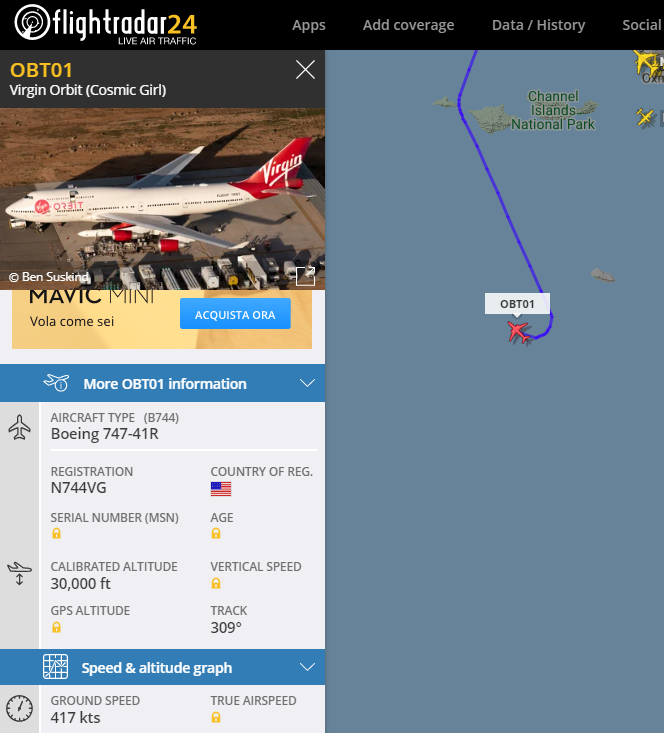
Task: Click the True Airspeed lock icon
Action: click(216, 717)
